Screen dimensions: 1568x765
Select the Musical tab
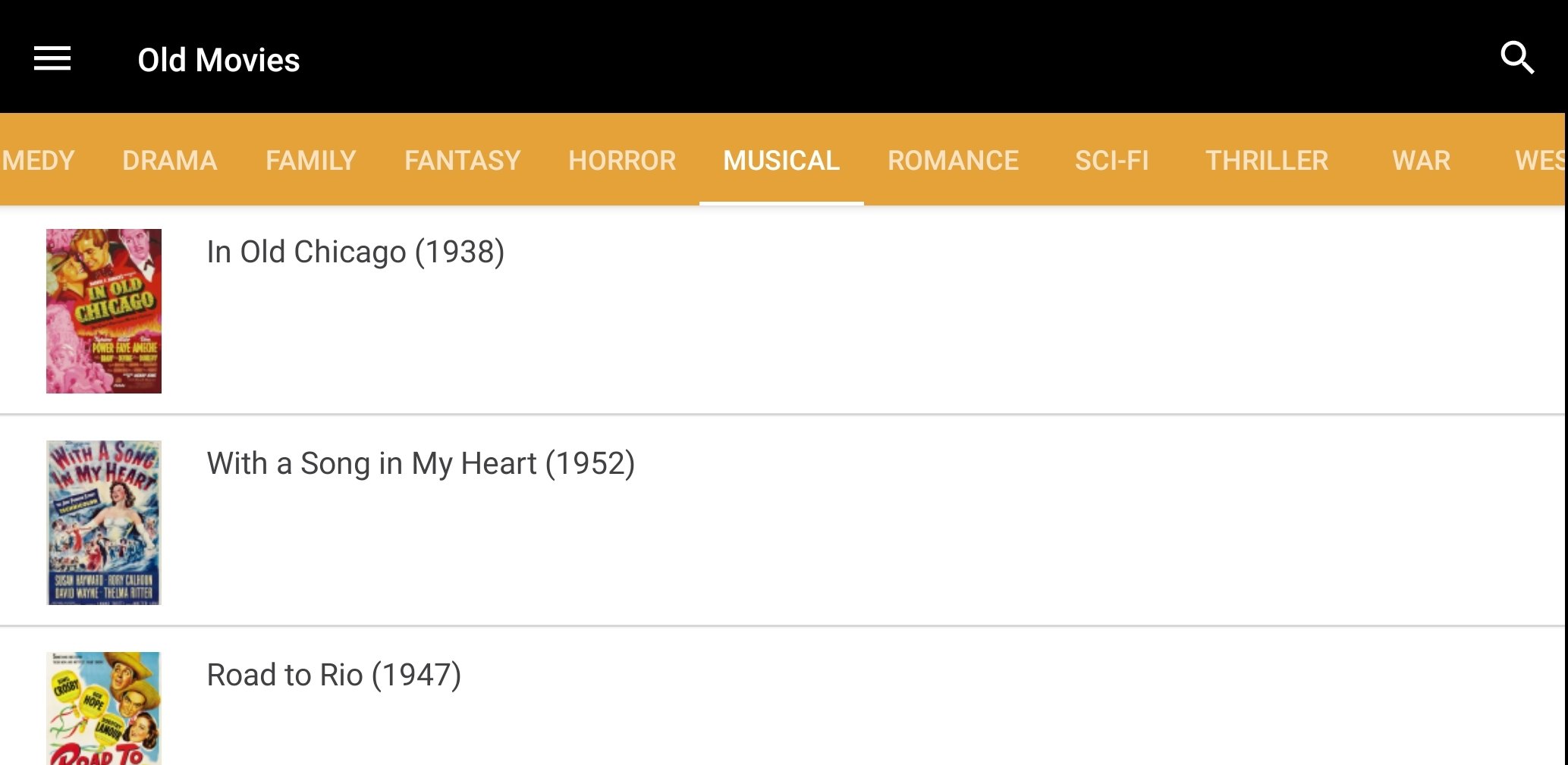point(781,160)
